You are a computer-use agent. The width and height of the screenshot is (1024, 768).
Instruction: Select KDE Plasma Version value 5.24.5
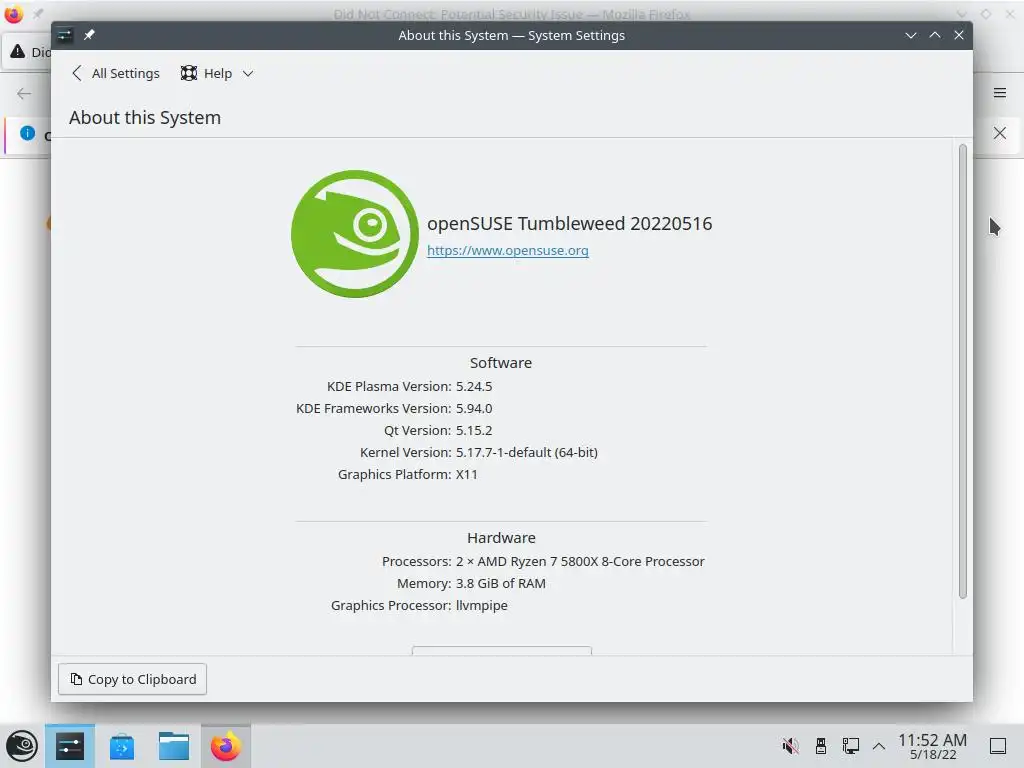pyautogui.click(x=474, y=387)
